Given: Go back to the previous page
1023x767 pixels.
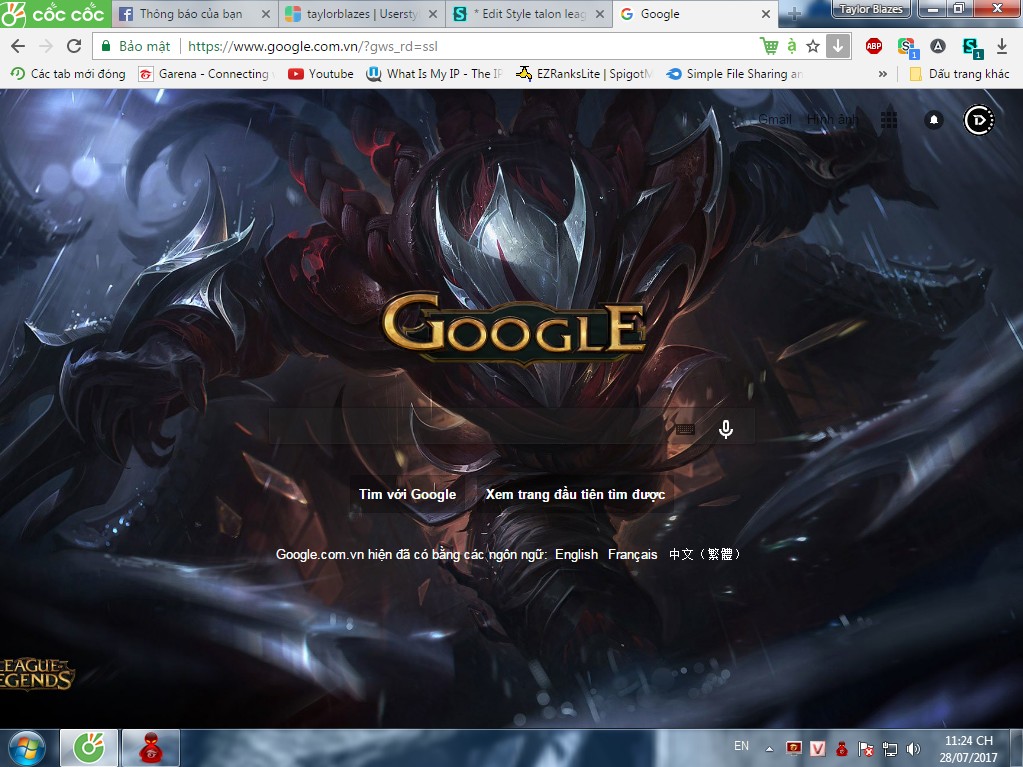Looking at the screenshot, I should [x=18, y=46].
